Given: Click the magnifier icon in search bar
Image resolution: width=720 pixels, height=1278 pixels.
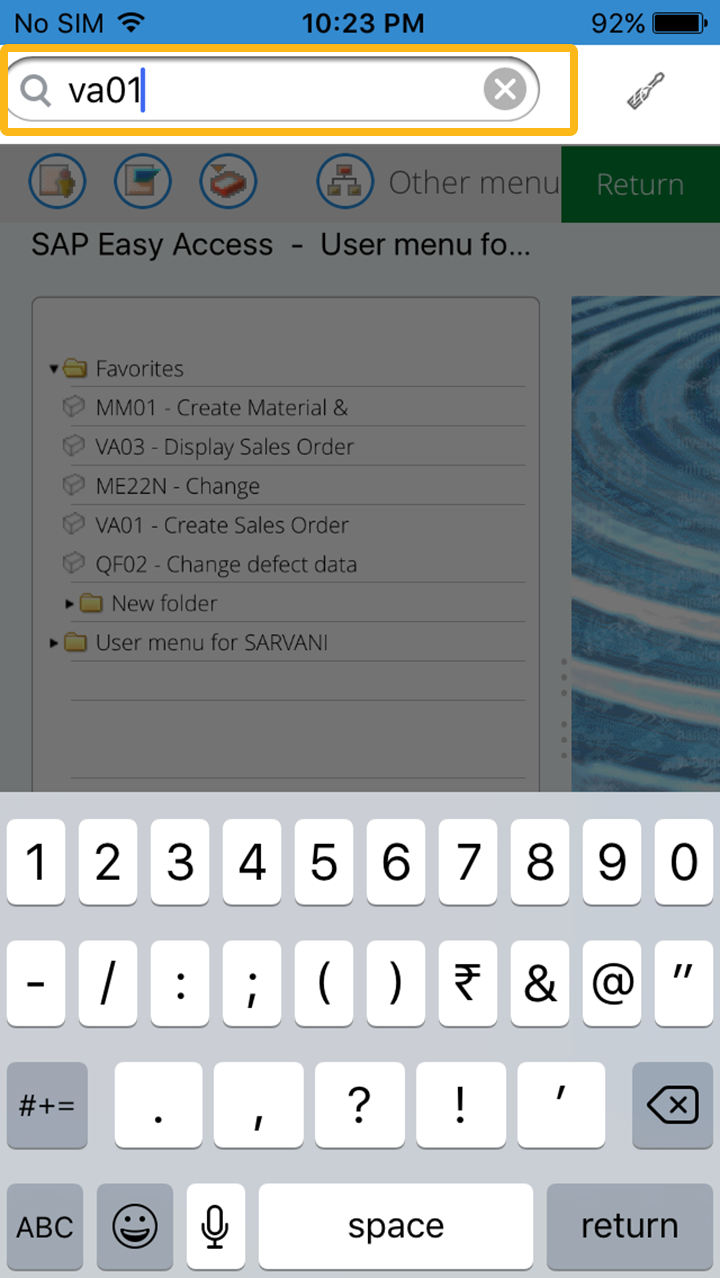Looking at the screenshot, I should 36,91.
